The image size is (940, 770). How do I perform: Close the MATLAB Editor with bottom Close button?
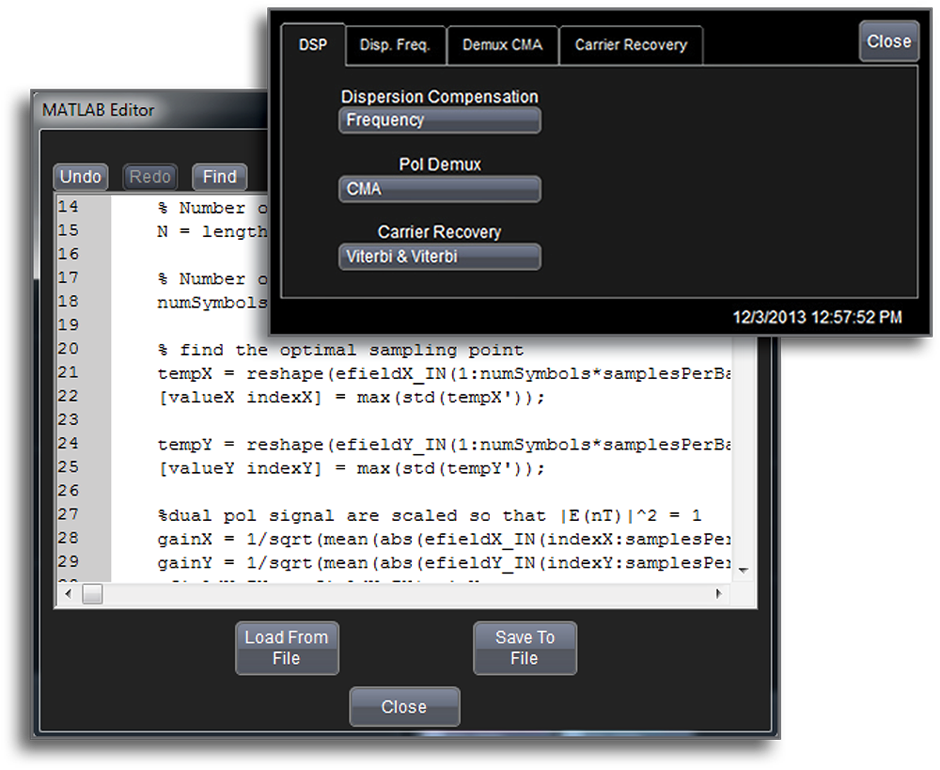pos(404,707)
